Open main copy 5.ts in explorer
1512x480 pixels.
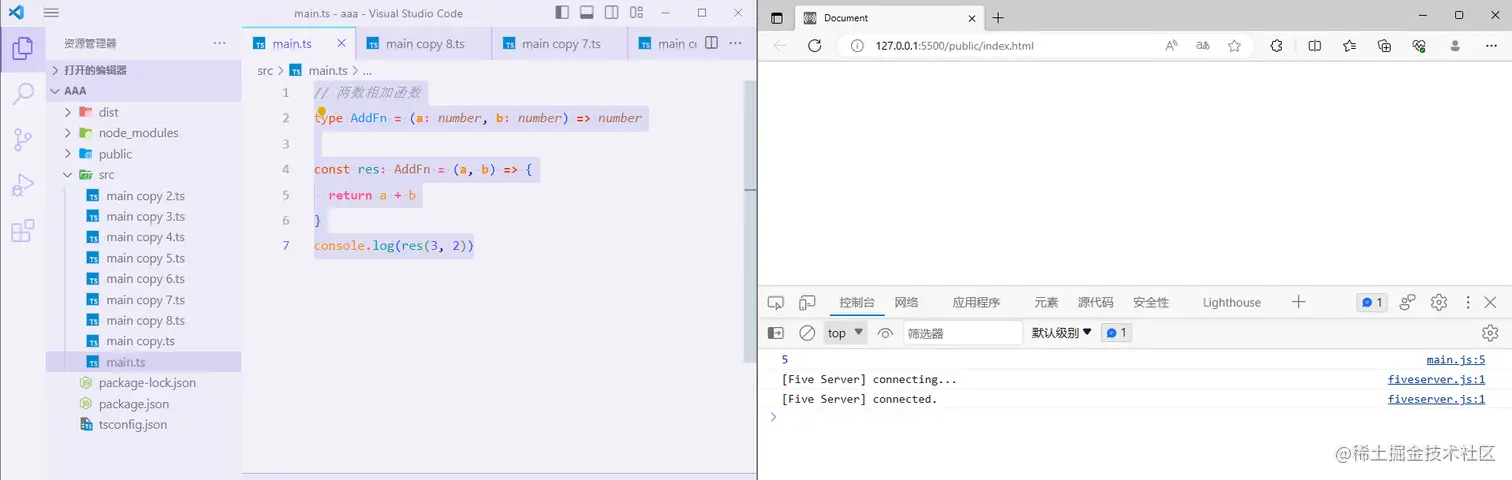(x=143, y=258)
